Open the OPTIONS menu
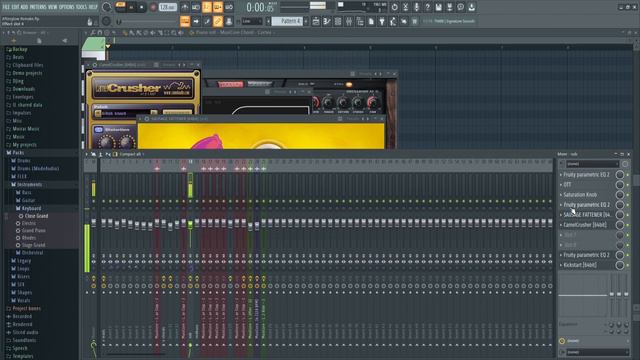This screenshot has height=360, width=640. pyautogui.click(x=67, y=7)
